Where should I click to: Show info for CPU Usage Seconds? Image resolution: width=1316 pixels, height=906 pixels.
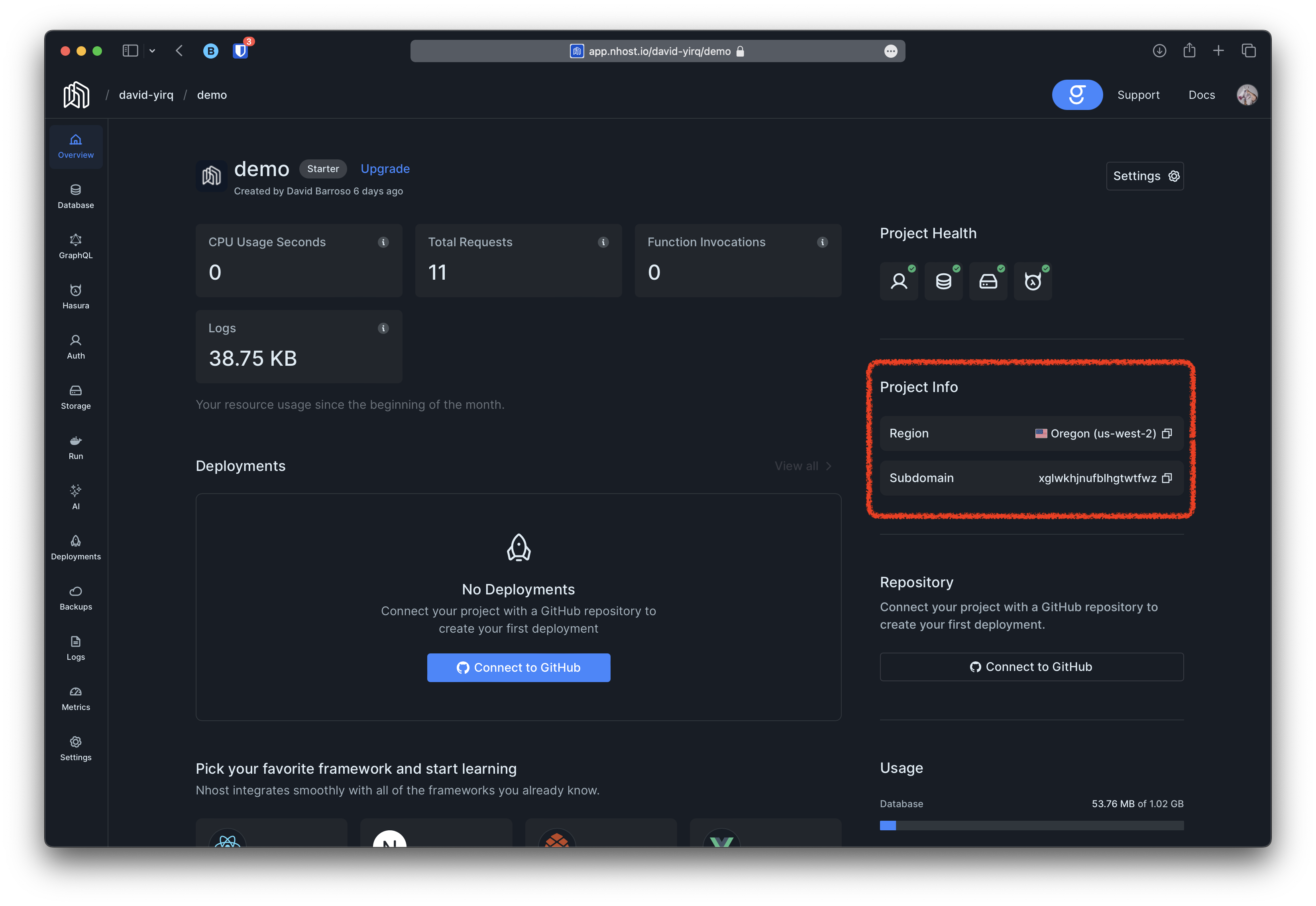click(x=383, y=242)
